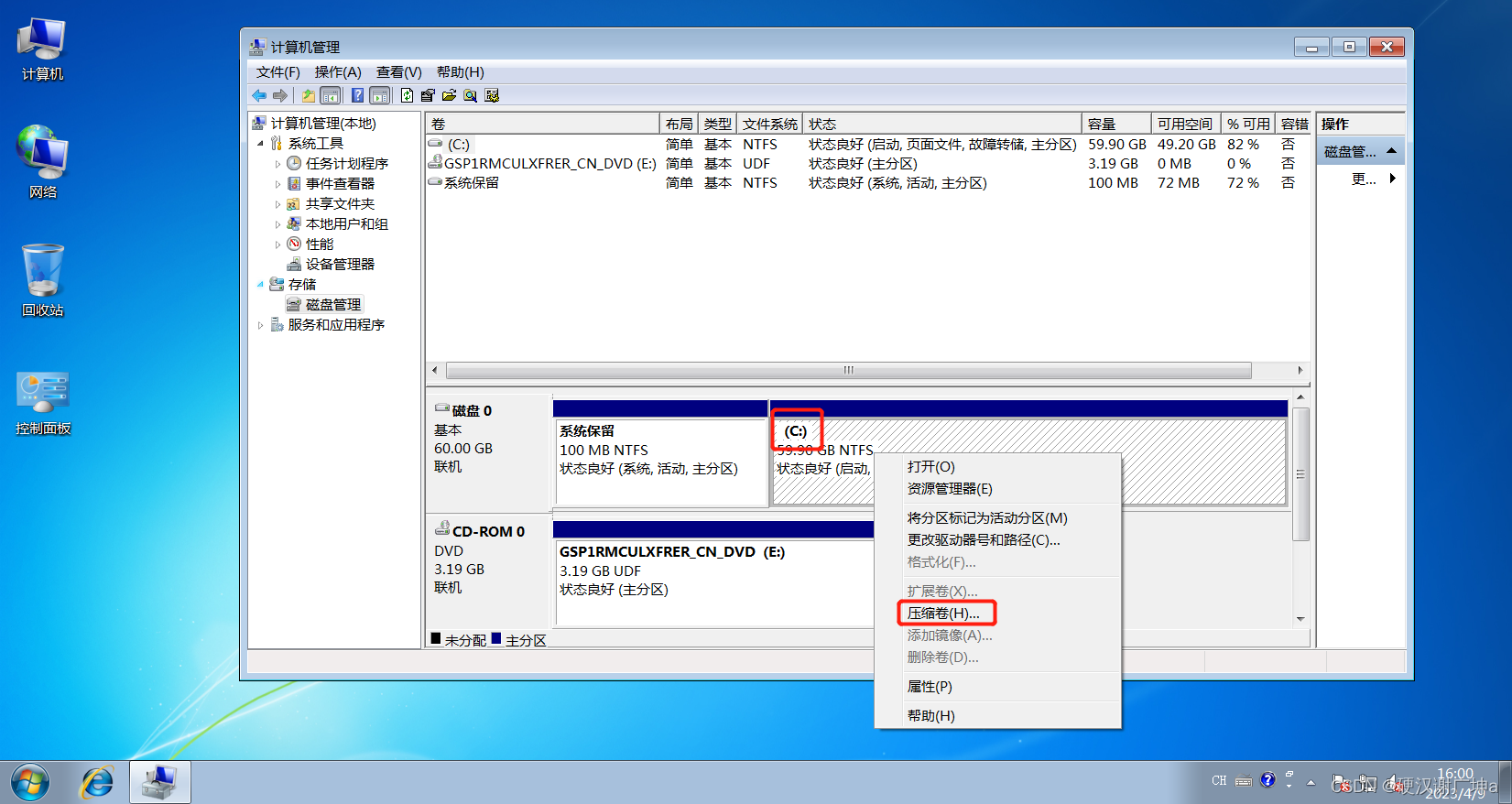Expand the 共享文件夹 tree node

(x=277, y=204)
